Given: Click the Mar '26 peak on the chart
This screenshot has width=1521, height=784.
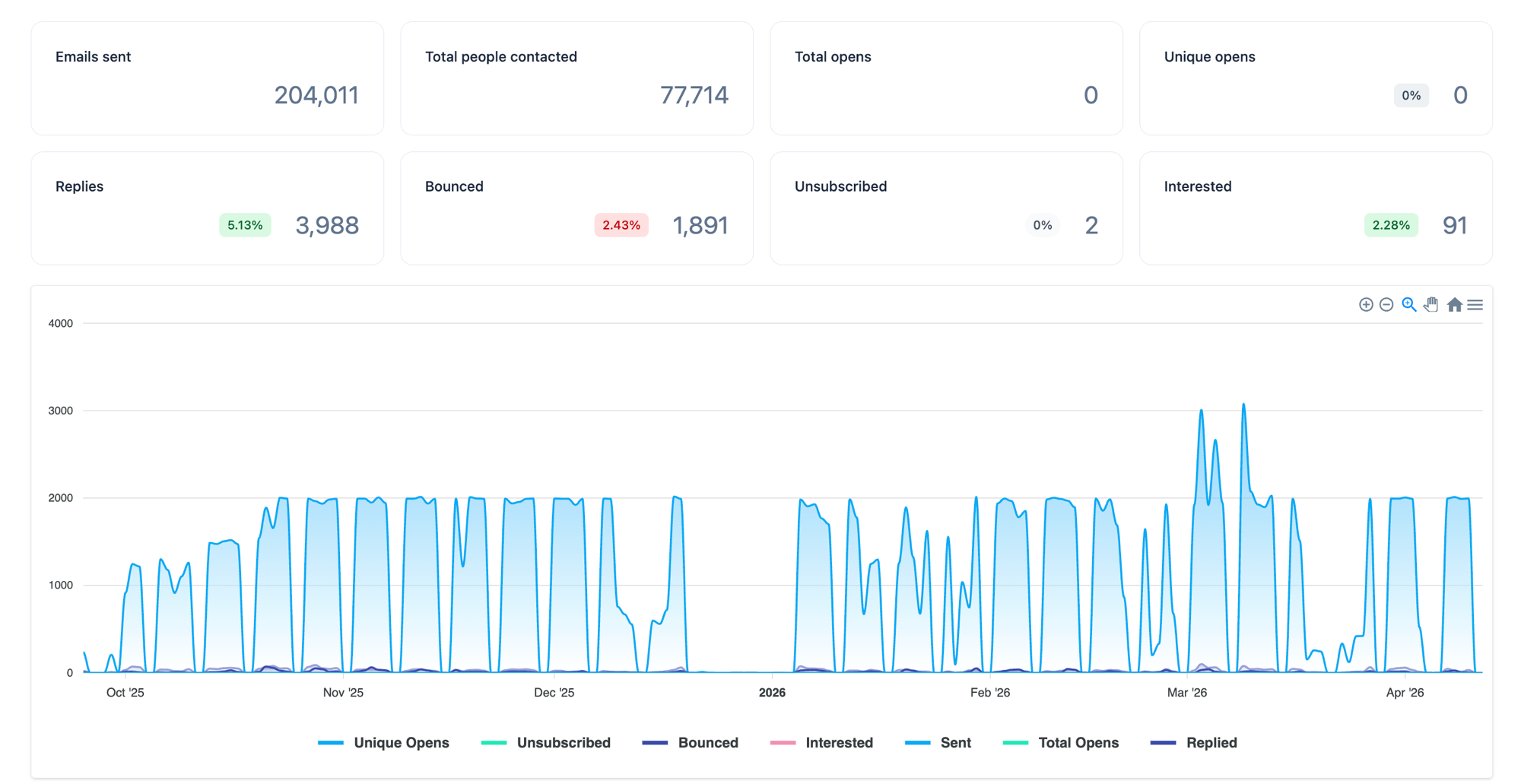Looking at the screenshot, I should click(1244, 405).
